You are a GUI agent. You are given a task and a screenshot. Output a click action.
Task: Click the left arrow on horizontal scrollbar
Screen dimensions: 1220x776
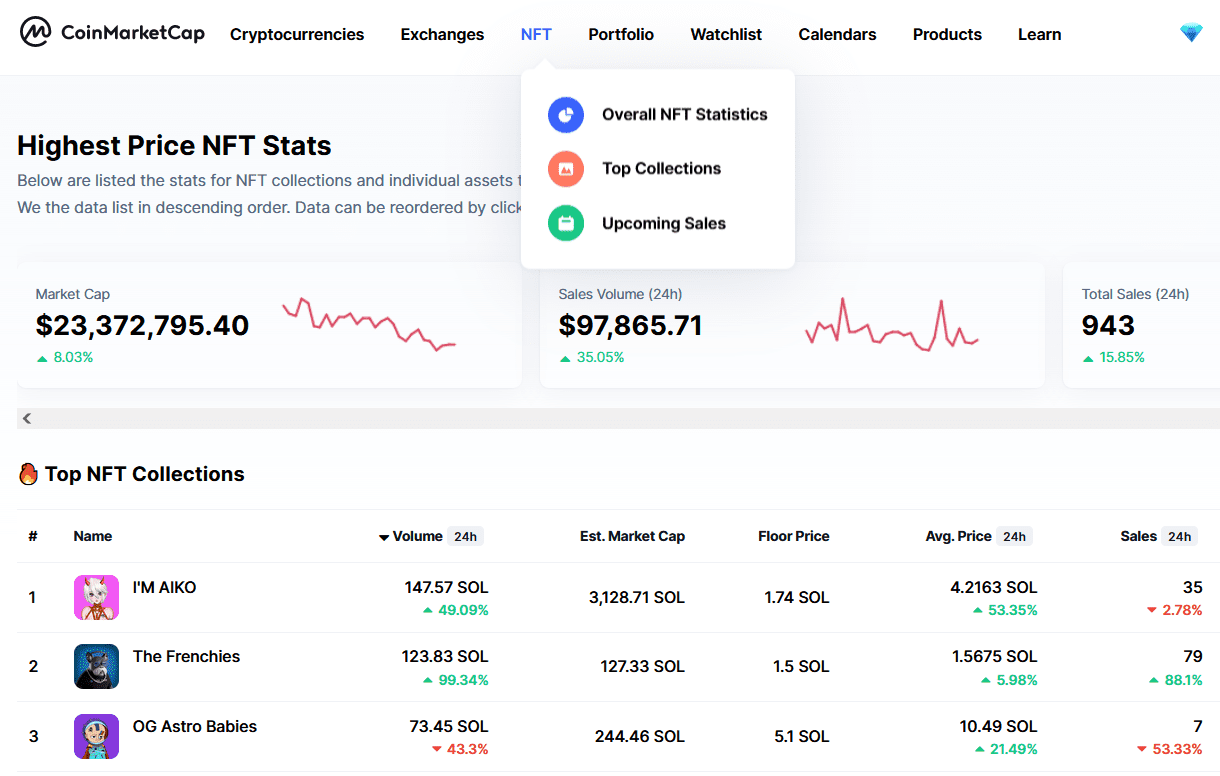[27, 418]
